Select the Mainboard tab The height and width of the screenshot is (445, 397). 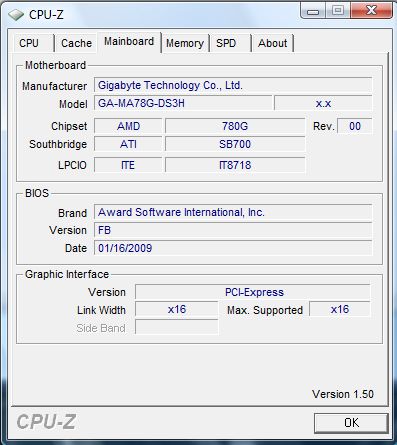pos(129,42)
